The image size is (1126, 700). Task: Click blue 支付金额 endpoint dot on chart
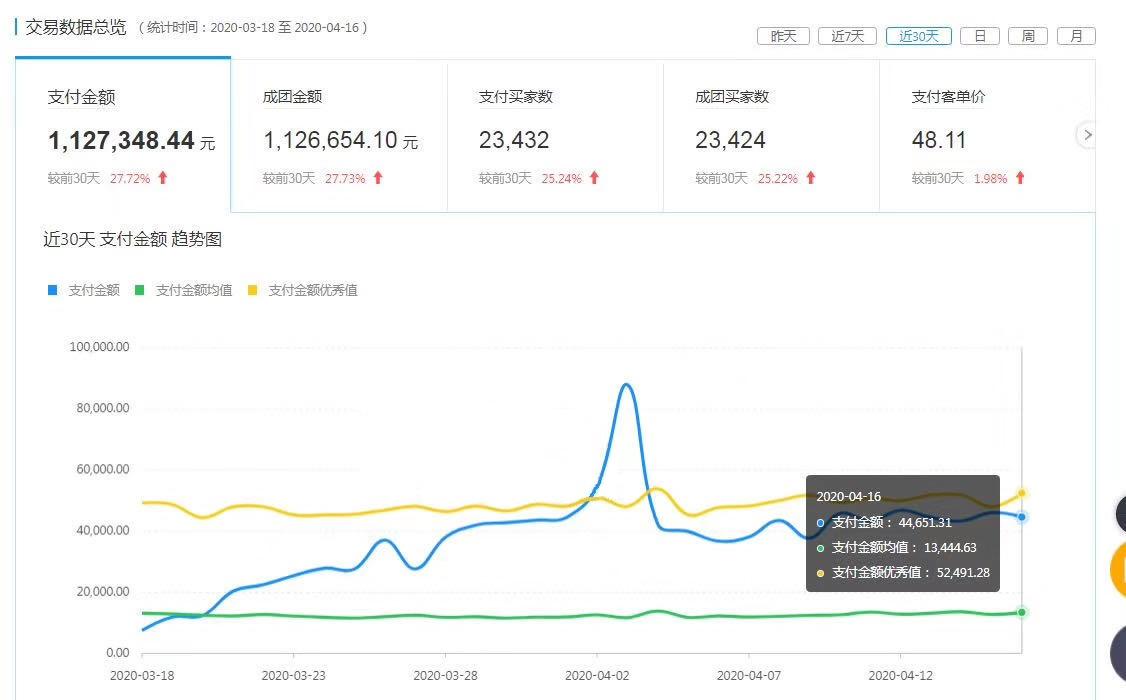(x=1021, y=517)
